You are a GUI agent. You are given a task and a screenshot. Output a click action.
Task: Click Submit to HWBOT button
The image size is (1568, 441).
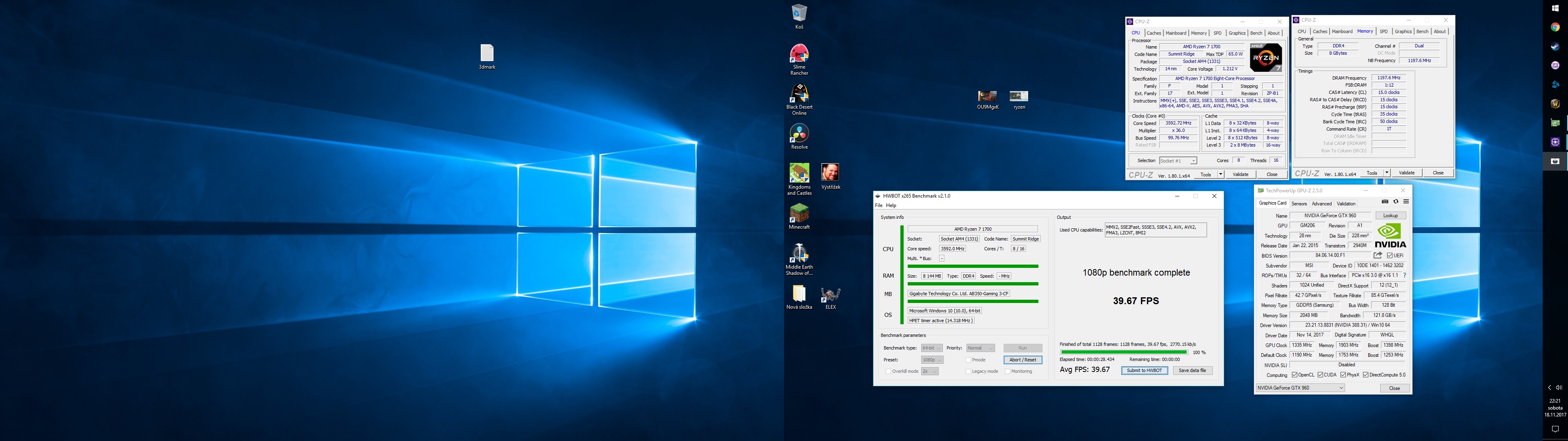[1144, 370]
